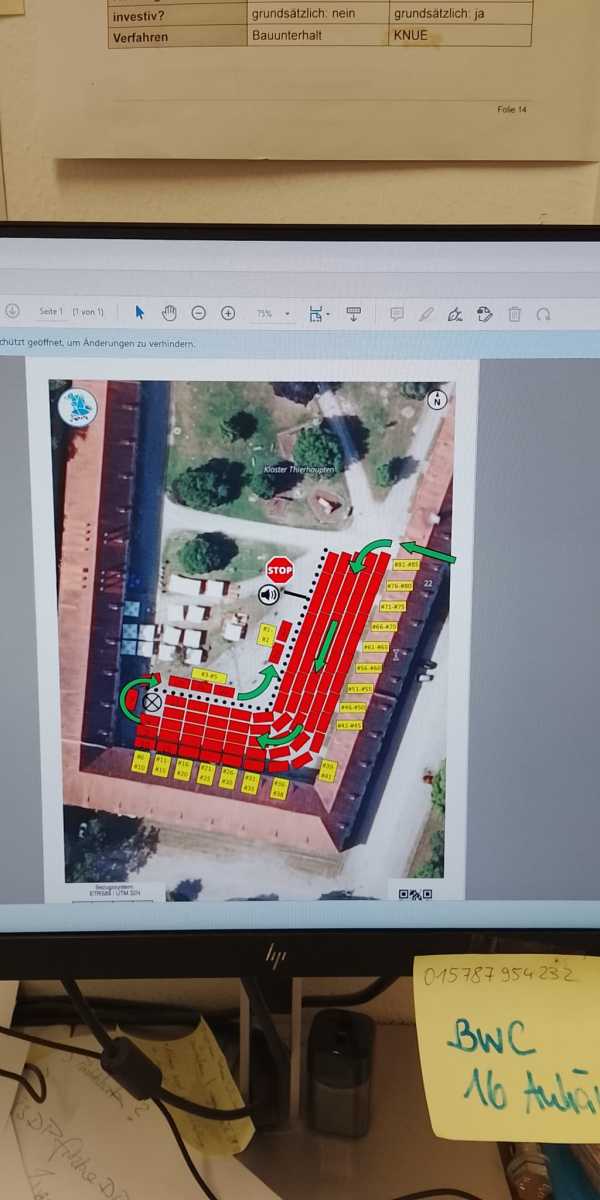Image resolution: width=600 pixels, height=1200 pixels.
Task: Click the round blue logo on the map
Action: click(78, 408)
